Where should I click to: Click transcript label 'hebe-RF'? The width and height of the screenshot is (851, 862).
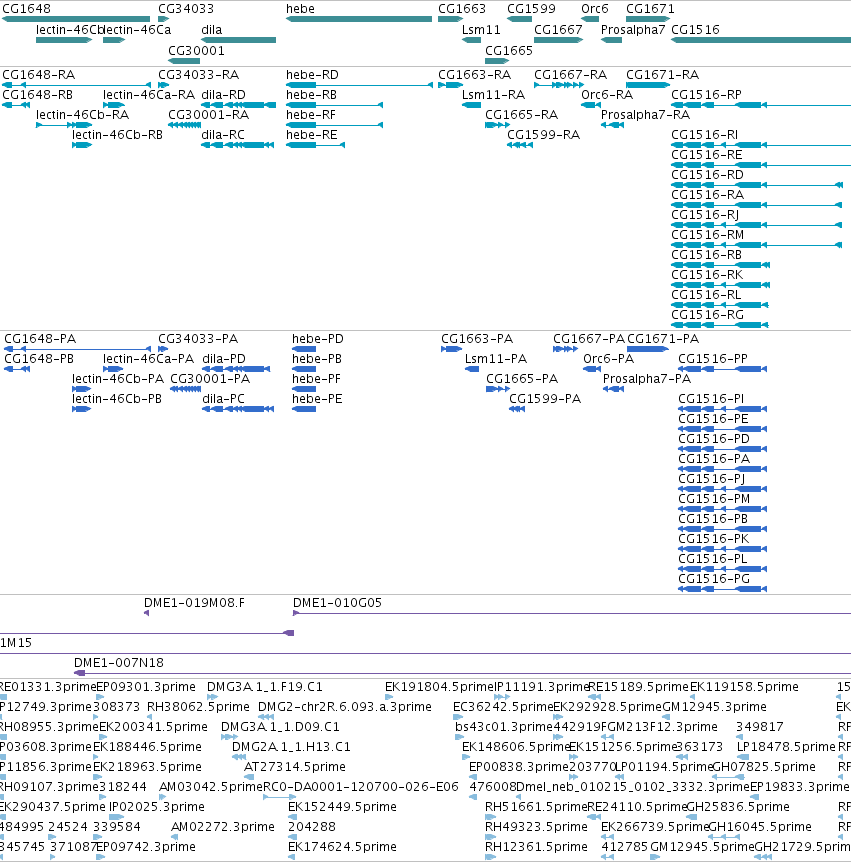pyautogui.click(x=311, y=114)
